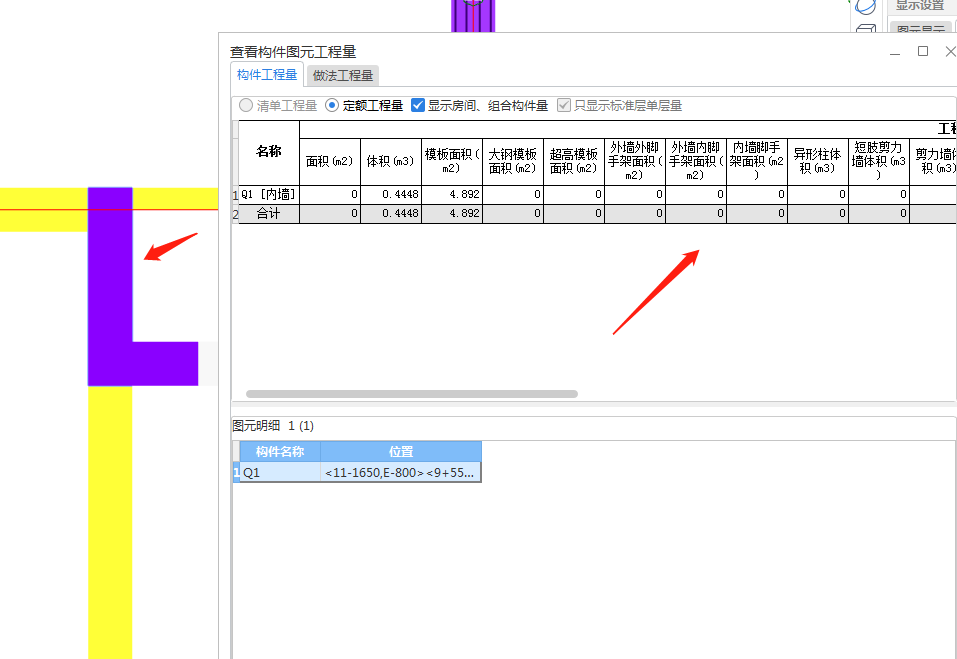Click the 大钢模板面积(m2) column header
Screen dimensions: 957x659
click(x=513, y=162)
